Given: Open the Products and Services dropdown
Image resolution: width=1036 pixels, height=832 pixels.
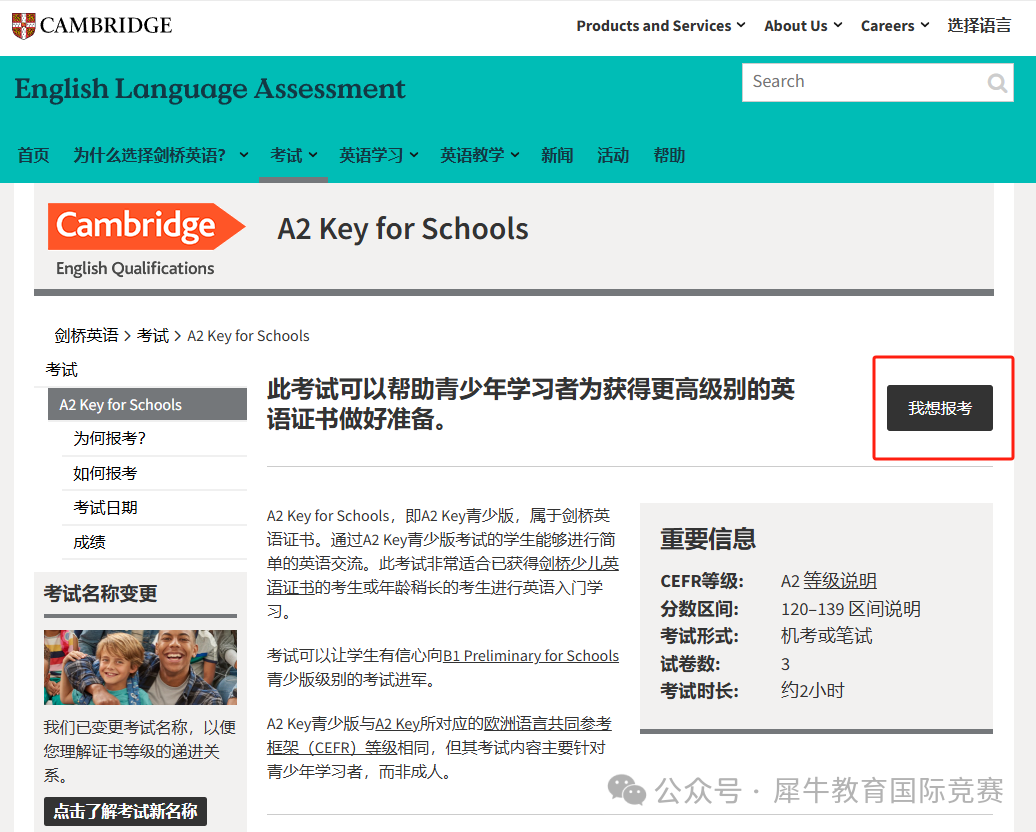Looking at the screenshot, I should coord(661,26).
